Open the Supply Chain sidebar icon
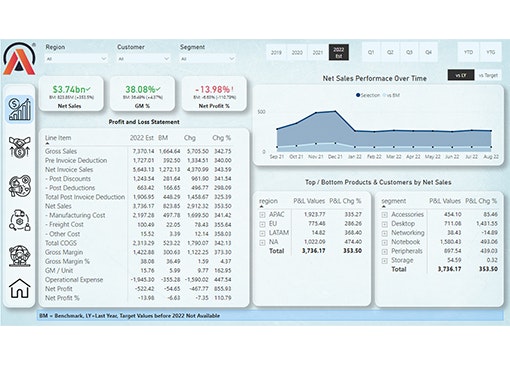 pyautogui.click(x=19, y=220)
